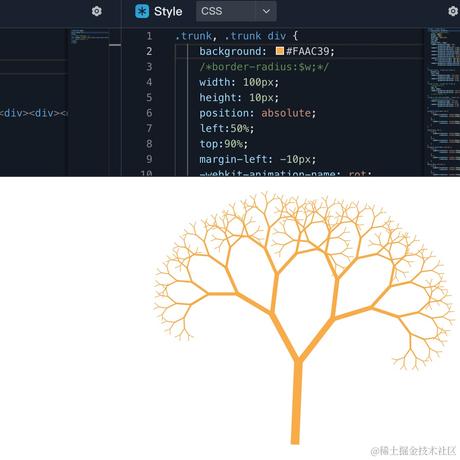460x460 pixels.
Task: Click line number 3 in the CSS editor
Action: point(149,67)
